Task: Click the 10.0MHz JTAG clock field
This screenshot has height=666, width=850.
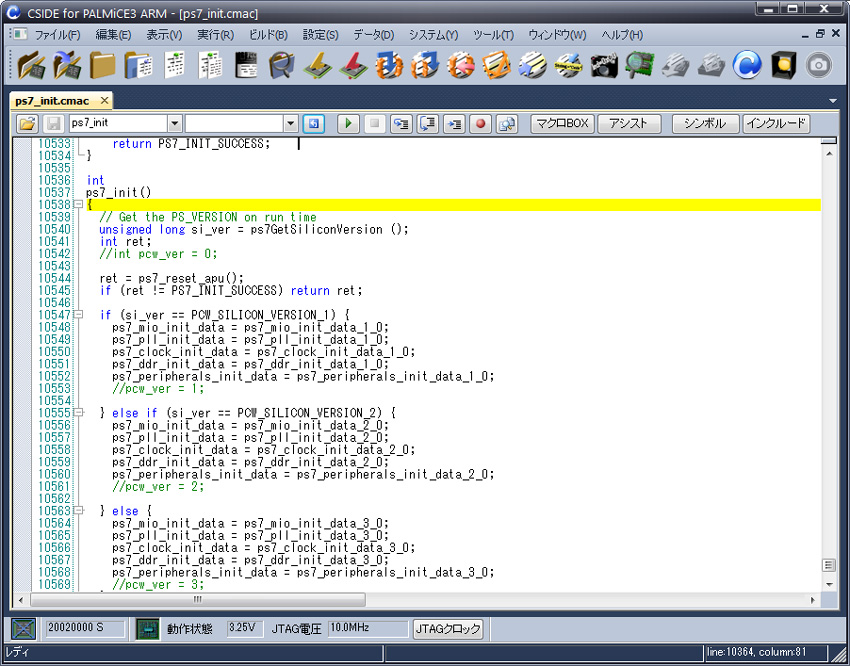Action: click(x=368, y=628)
